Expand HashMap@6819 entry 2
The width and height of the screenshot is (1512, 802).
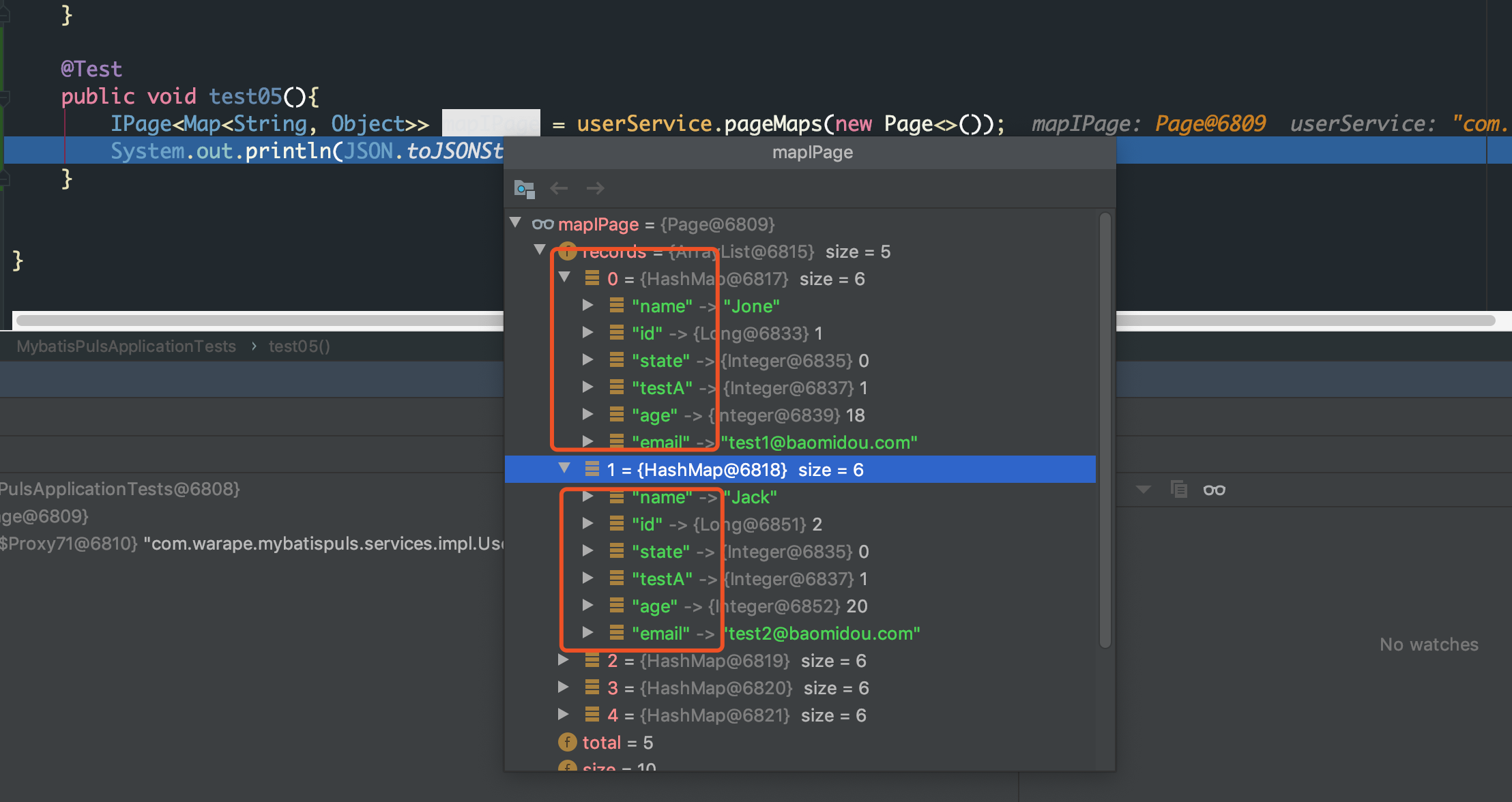[x=564, y=660]
